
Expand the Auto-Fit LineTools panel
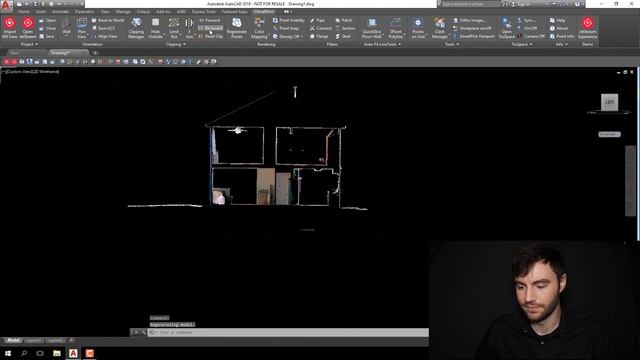click(x=382, y=44)
